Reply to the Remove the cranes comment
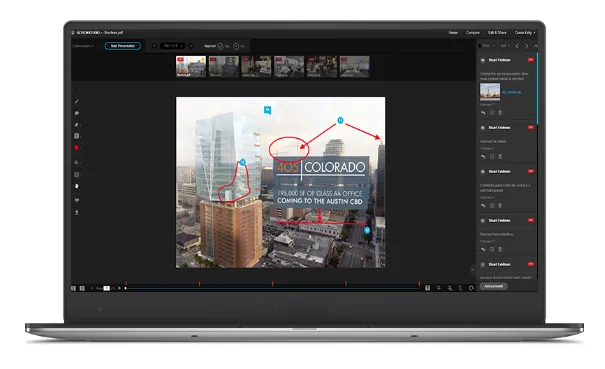Screen dimensions: 605x369 click(x=483, y=157)
